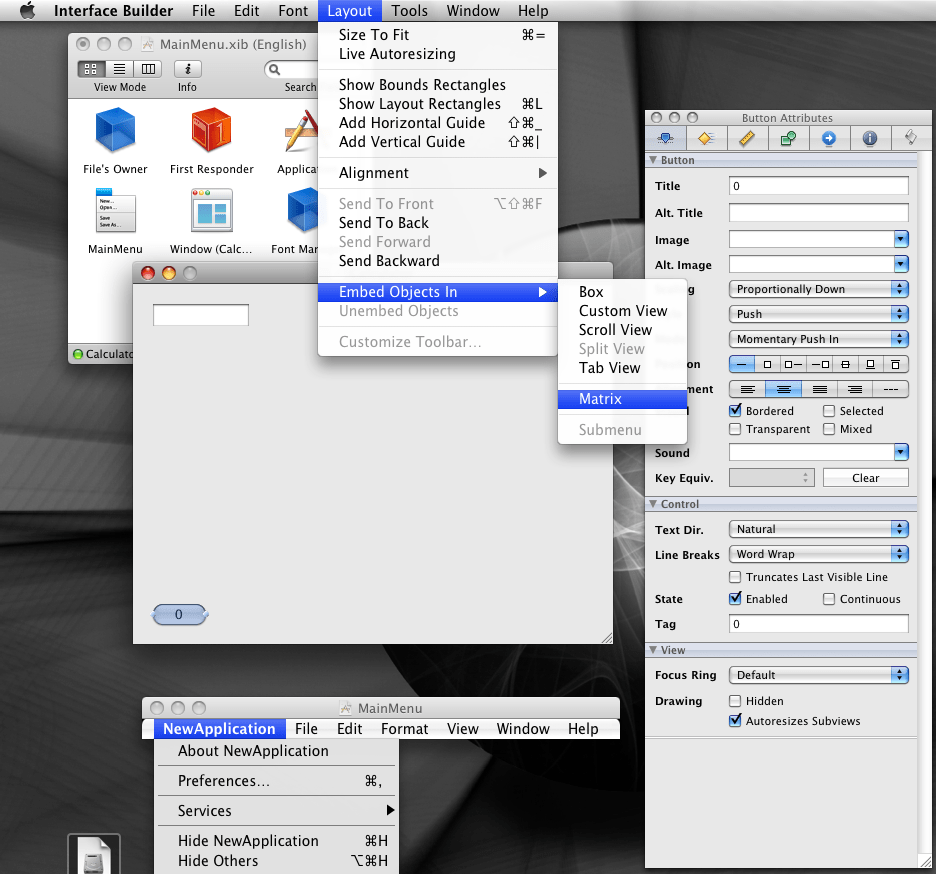
Task: Open the Focus Ring Default popup
Action: point(818,675)
